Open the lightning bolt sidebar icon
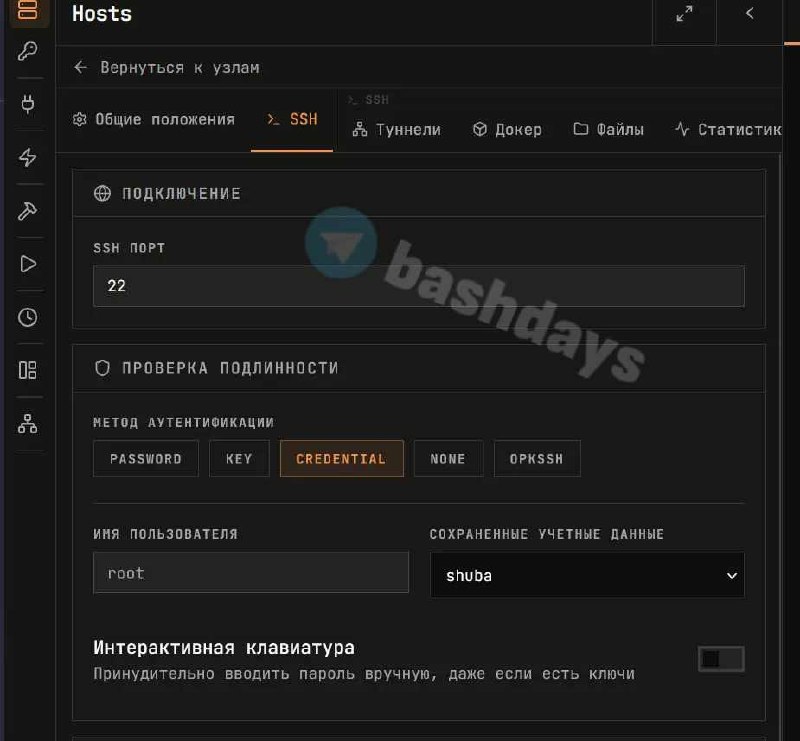The width and height of the screenshot is (800, 741). (28, 157)
